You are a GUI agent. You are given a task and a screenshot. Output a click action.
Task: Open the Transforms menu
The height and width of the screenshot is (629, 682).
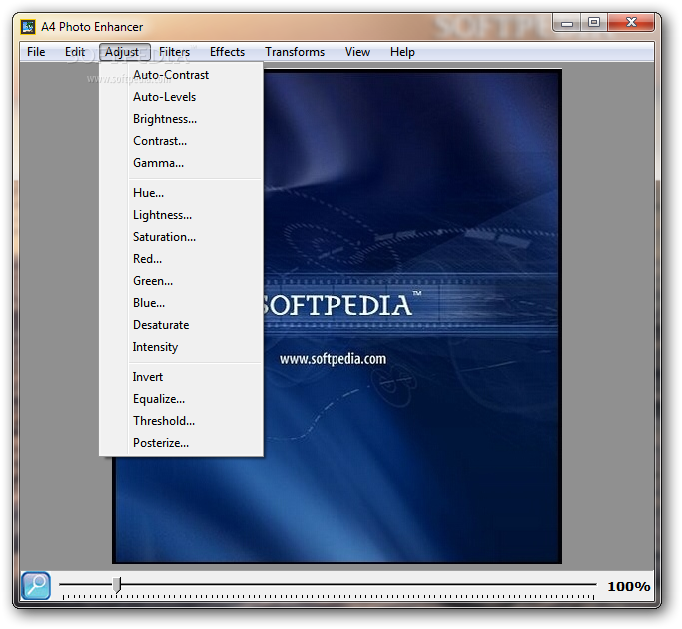(295, 52)
